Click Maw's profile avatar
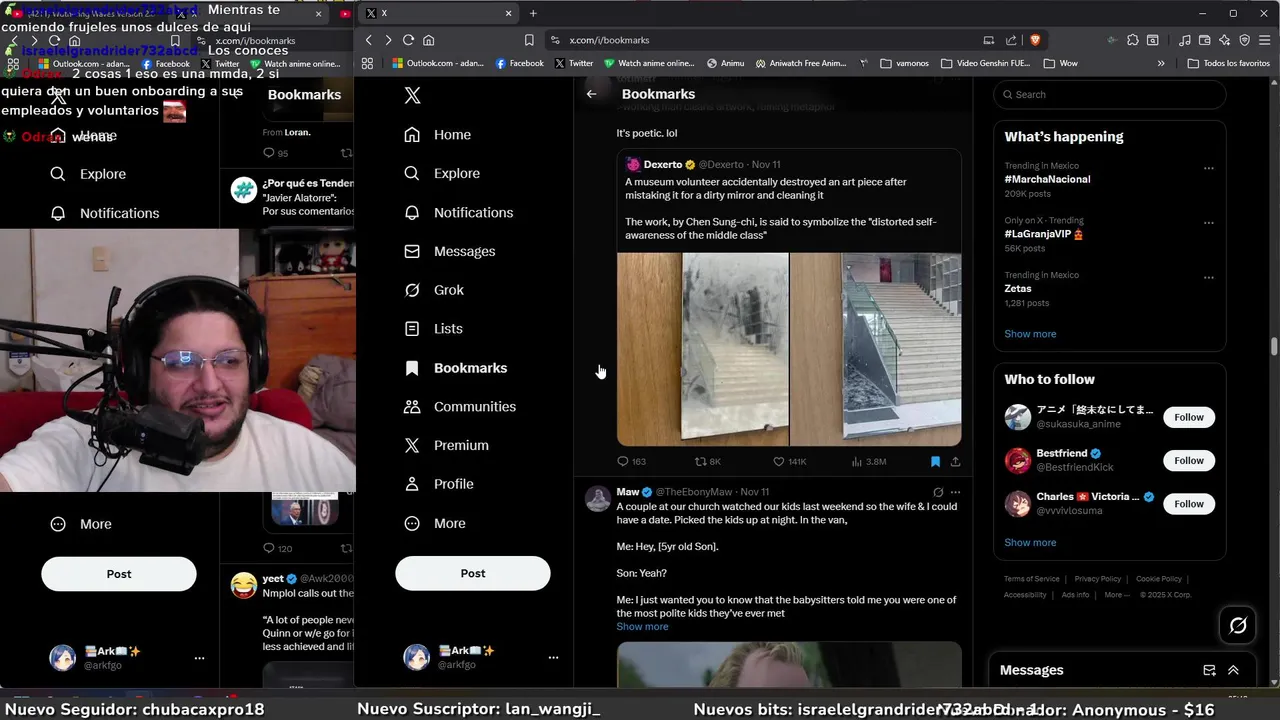 tap(598, 499)
